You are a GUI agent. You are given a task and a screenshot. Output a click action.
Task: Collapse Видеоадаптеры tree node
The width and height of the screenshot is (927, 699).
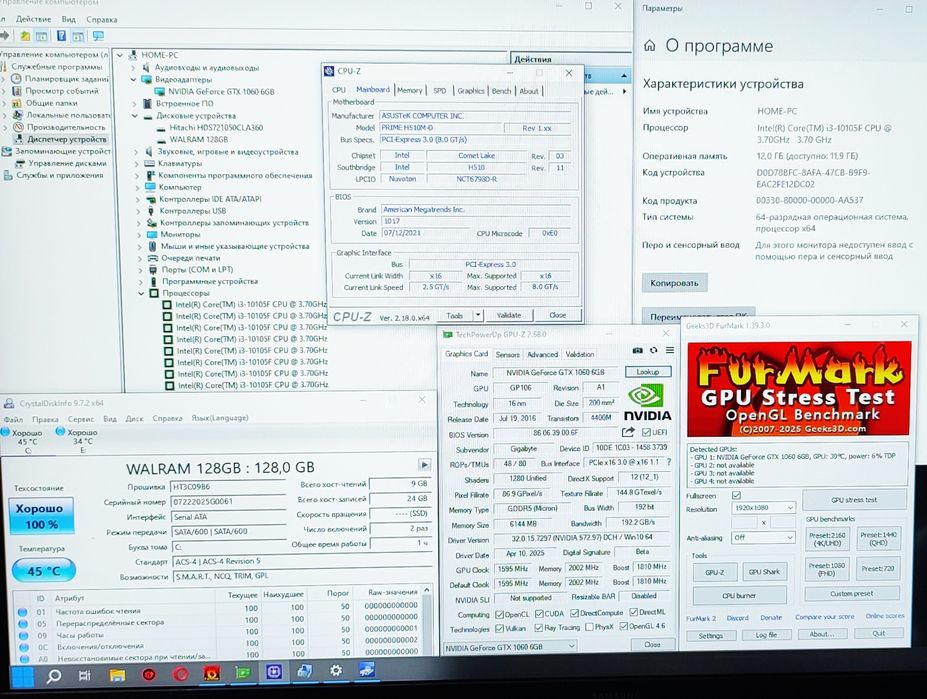tap(133, 79)
